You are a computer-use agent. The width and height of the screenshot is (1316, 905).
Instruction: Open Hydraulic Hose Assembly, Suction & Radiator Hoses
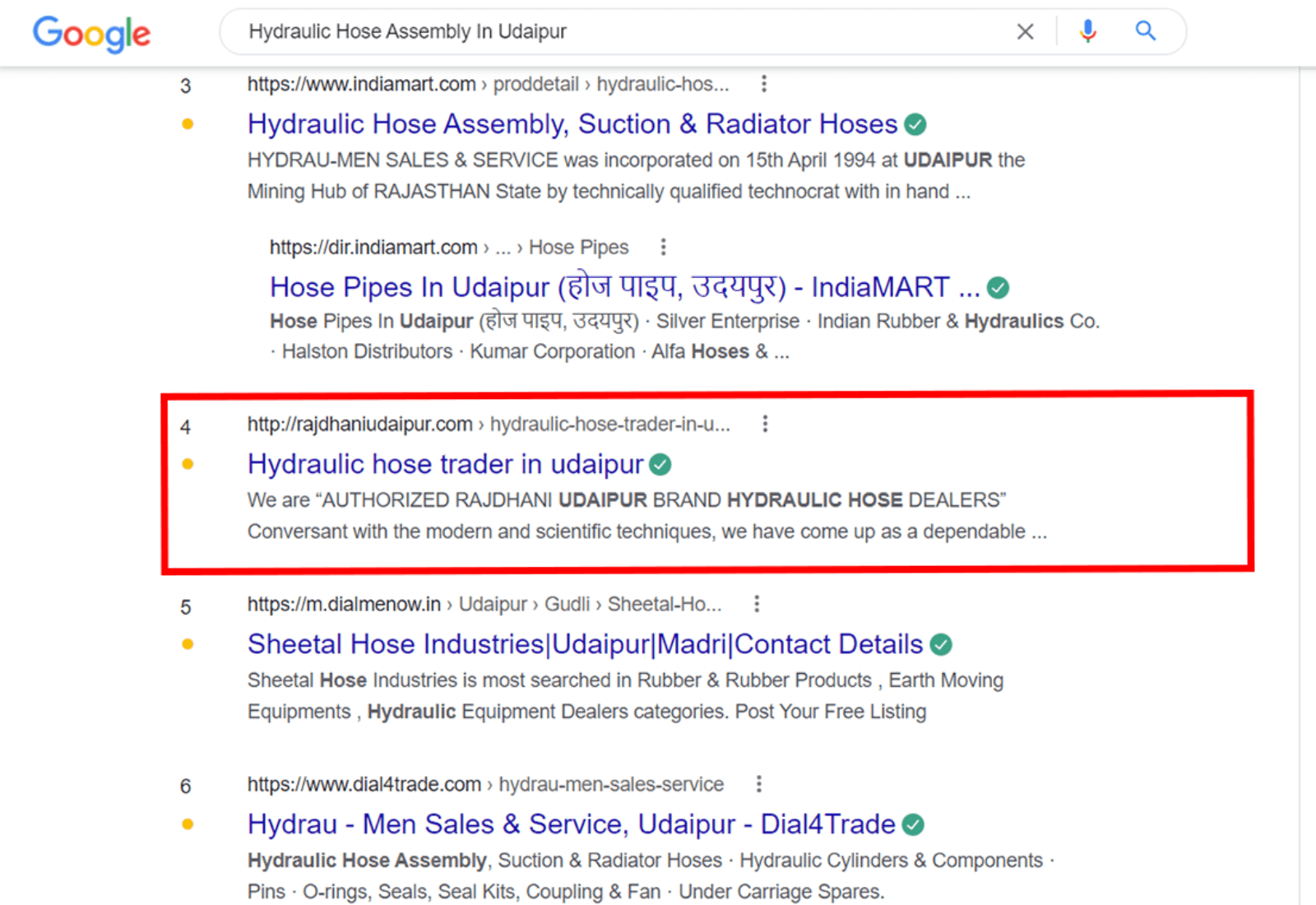pyautogui.click(x=572, y=124)
